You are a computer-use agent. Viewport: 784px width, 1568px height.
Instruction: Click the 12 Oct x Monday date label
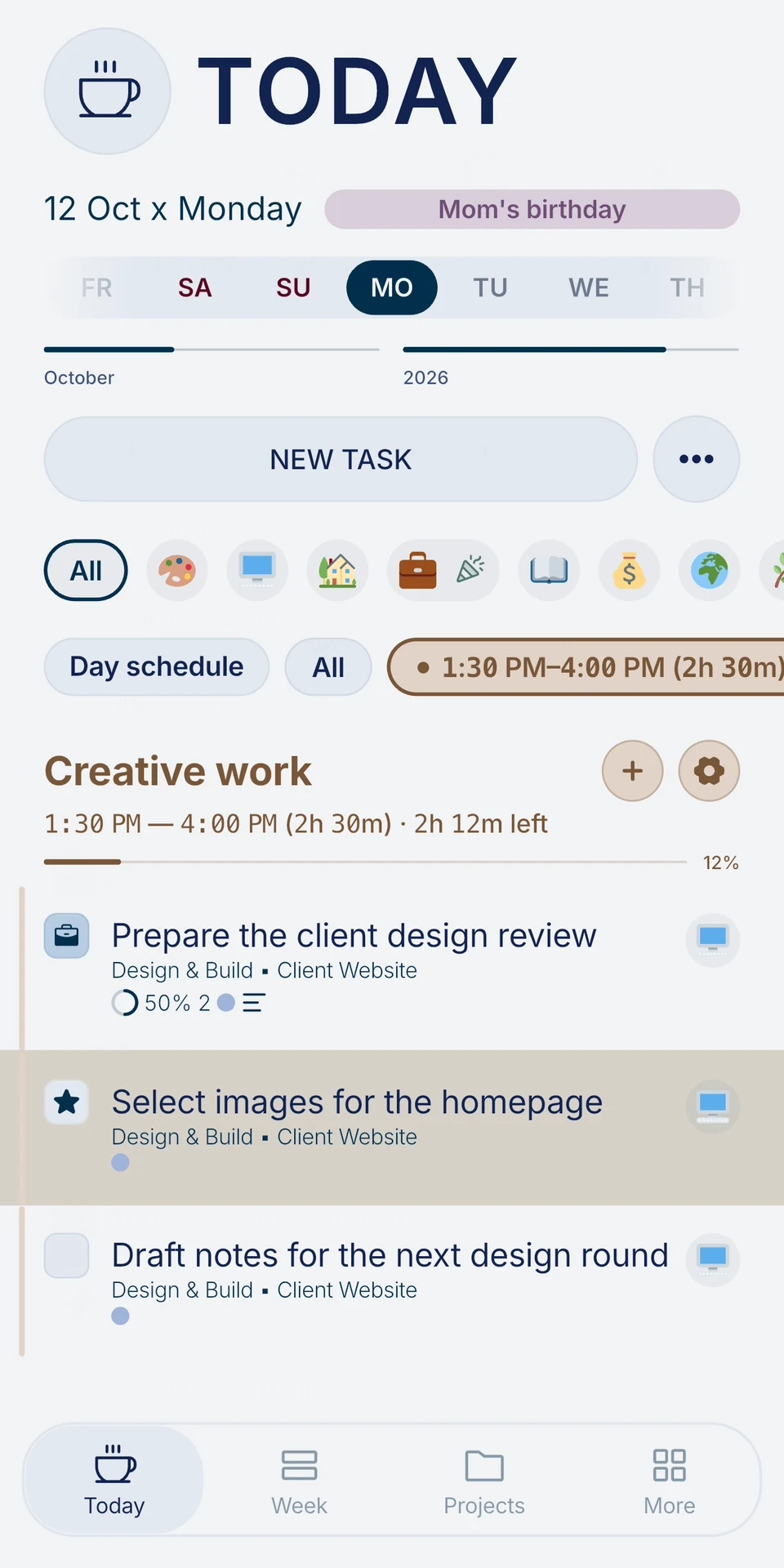click(173, 209)
